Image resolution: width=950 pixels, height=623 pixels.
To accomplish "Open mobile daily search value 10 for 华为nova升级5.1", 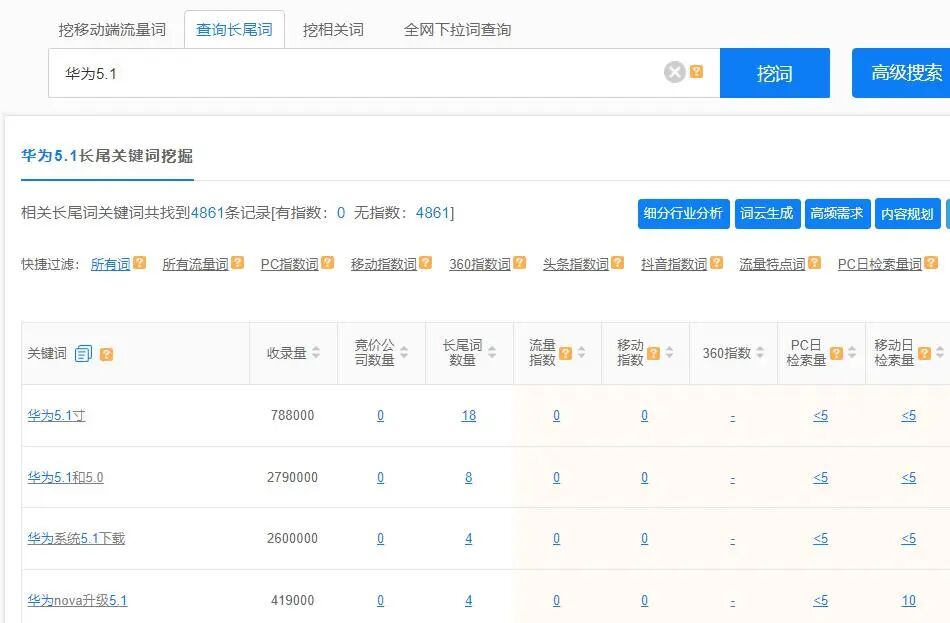I will click(908, 601).
